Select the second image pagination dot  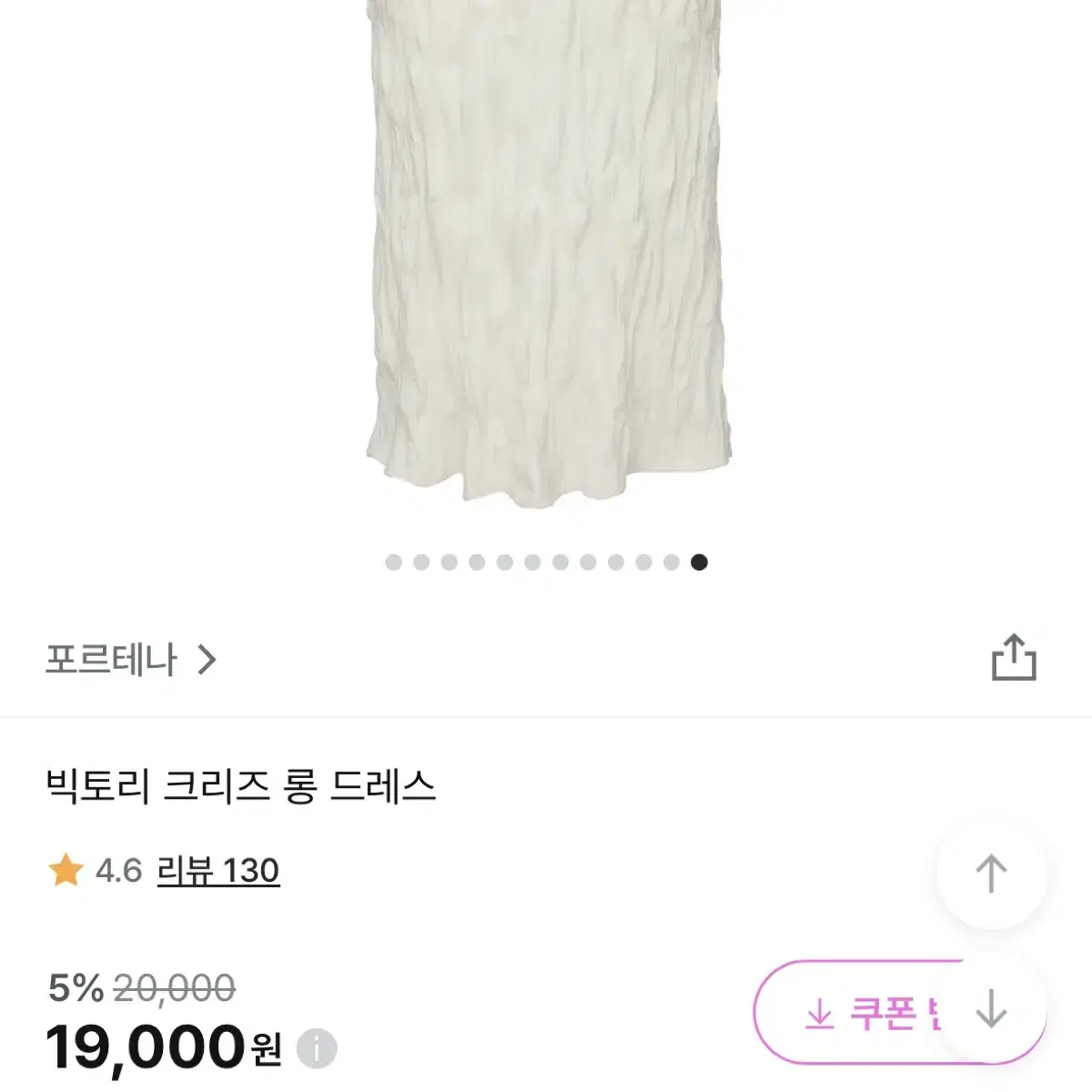[x=421, y=562]
